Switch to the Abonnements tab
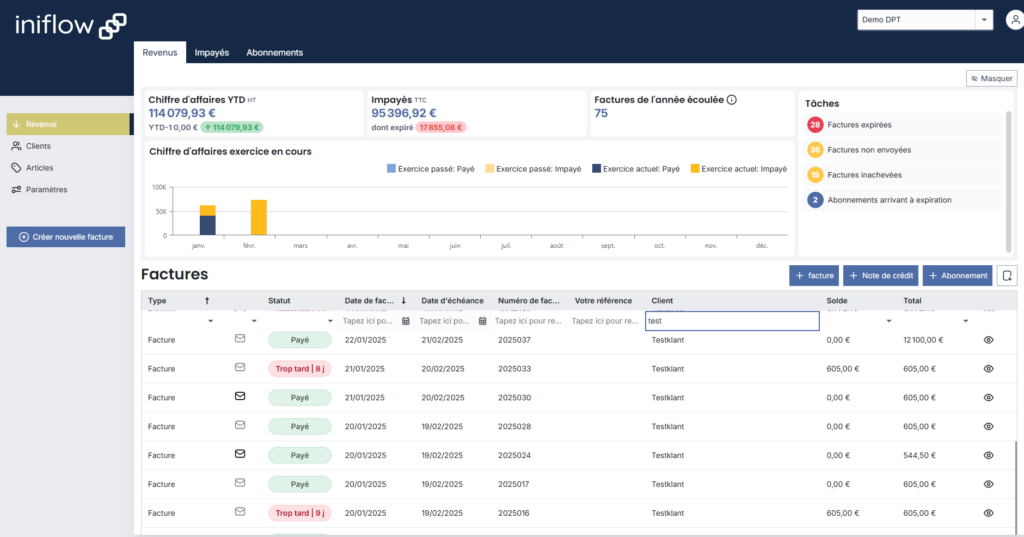The height and width of the screenshot is (537, 1024). tap(274, 52)
